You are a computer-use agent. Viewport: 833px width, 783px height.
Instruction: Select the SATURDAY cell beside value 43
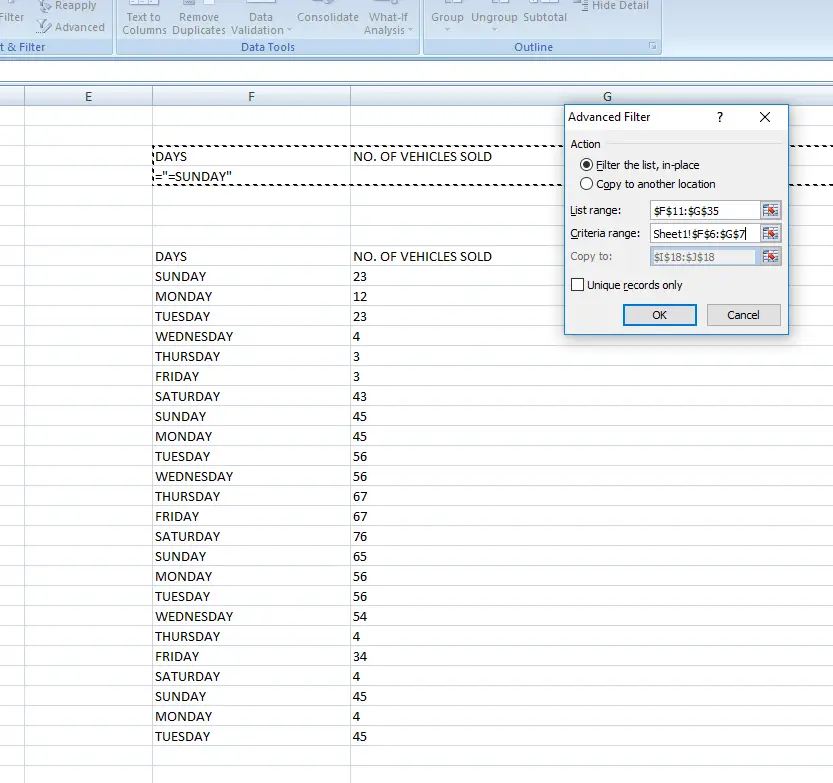pos(251,396)
